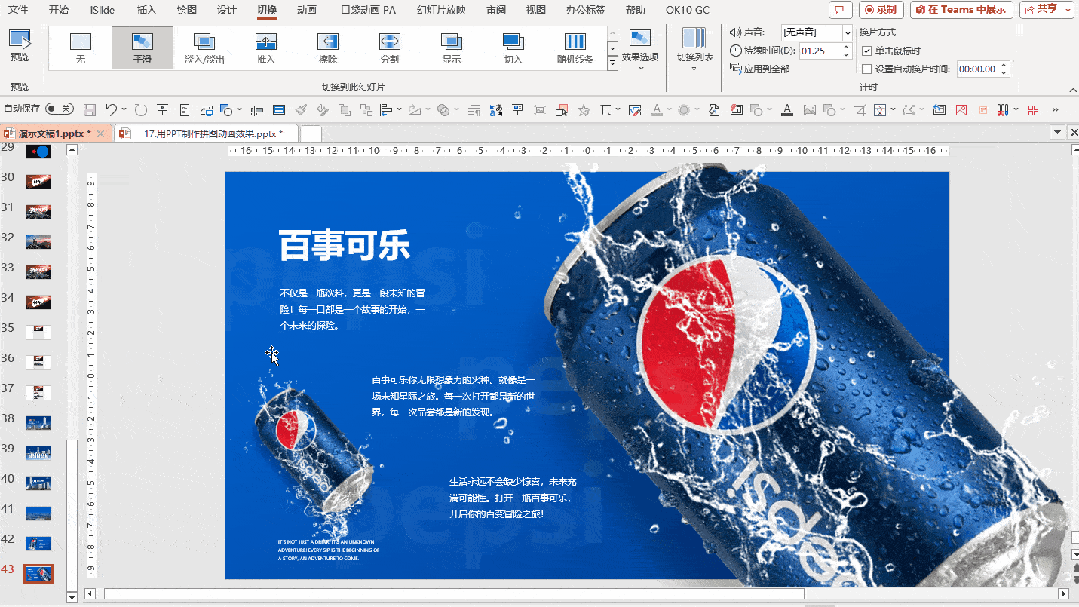Switch to the 幻灯片放映 (Slide Show) tab
The height and width of the screenshot is (607, 1079).
[x=441, y=10]
